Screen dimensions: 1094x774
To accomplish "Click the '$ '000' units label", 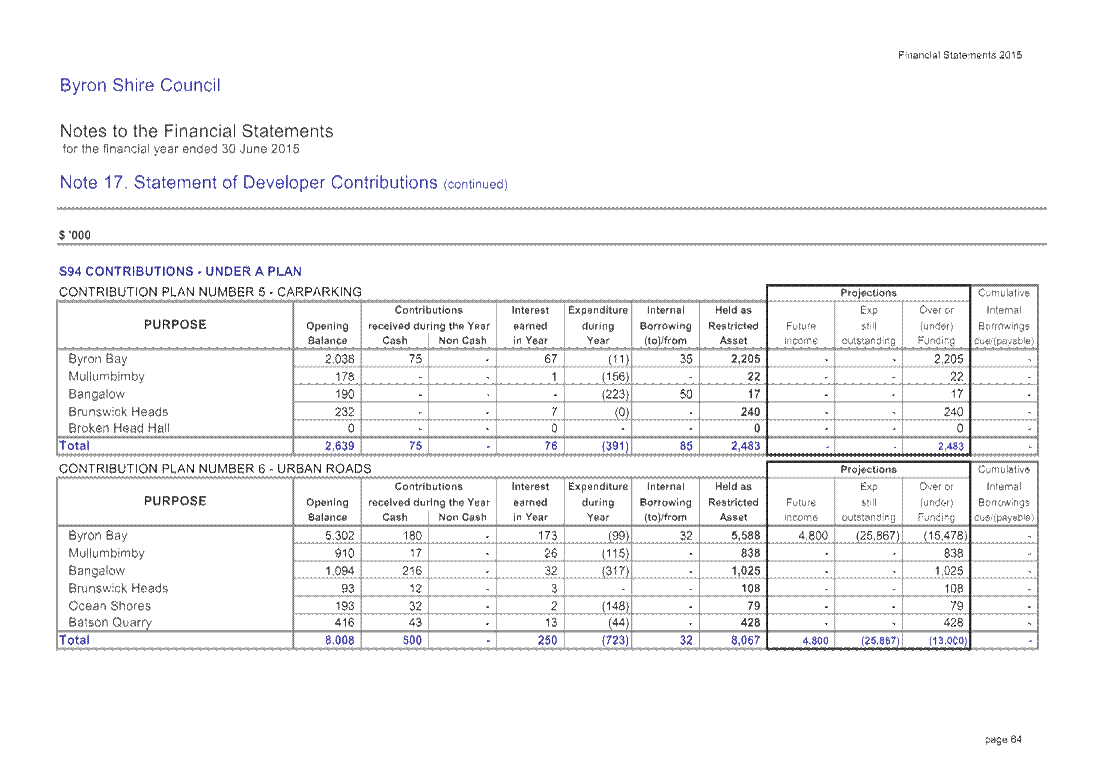I will pos(75,235).
